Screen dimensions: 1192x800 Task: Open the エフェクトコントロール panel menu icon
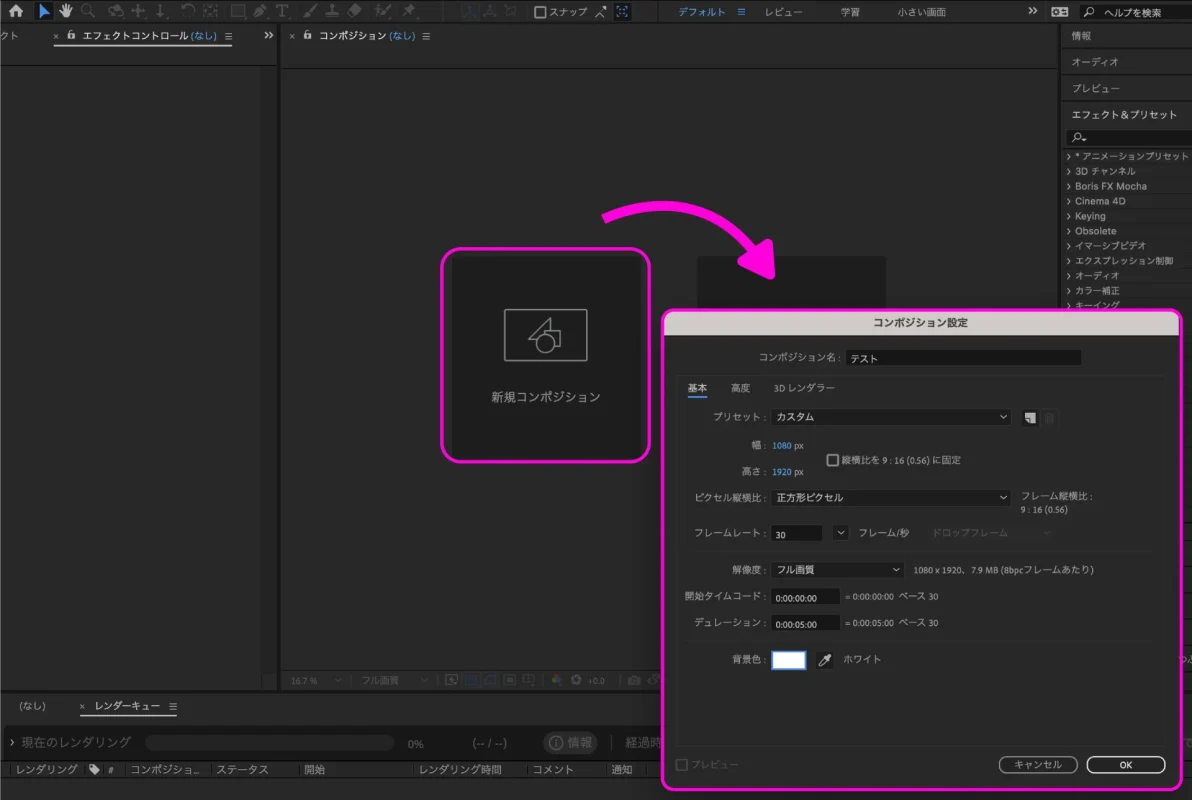228,36
